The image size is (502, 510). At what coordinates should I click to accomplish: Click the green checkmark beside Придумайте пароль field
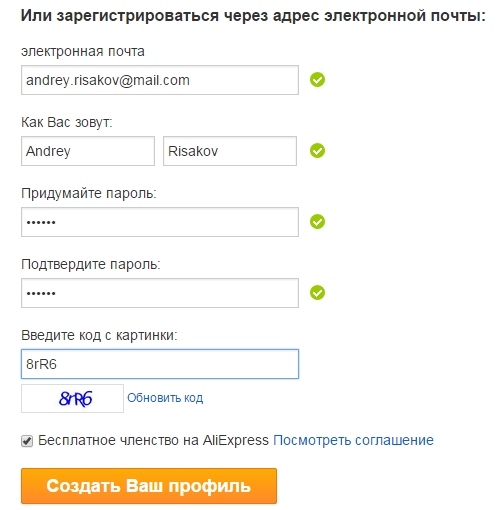point(317,222)
